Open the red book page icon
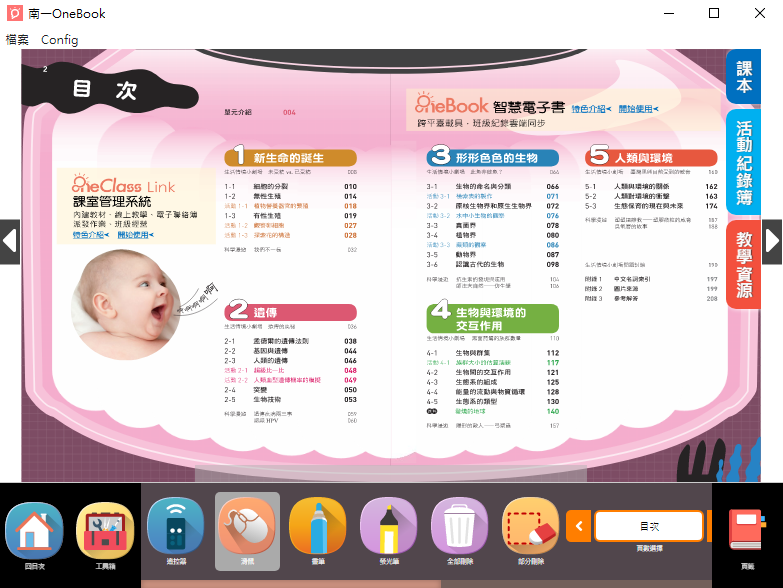Image resolution: width=783 pixels, height=588 pixels. 747,531
